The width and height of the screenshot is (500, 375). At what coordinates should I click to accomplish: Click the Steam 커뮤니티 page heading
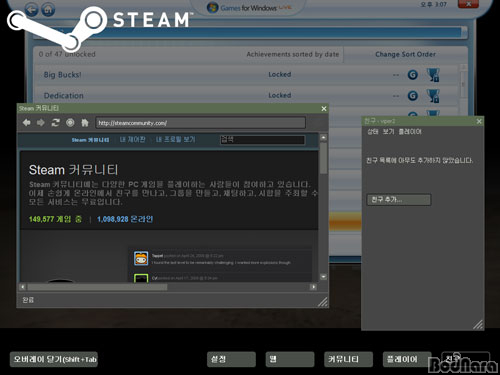point(73,170)
